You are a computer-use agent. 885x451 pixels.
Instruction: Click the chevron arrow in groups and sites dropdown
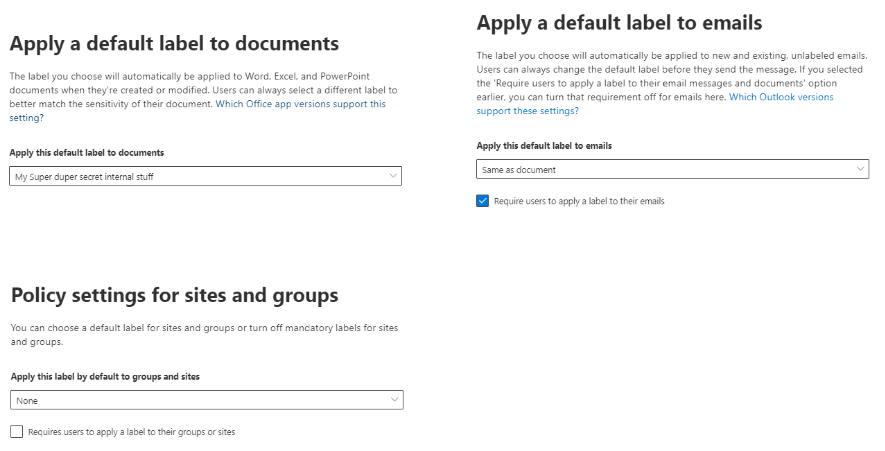(x=394, y=401)
